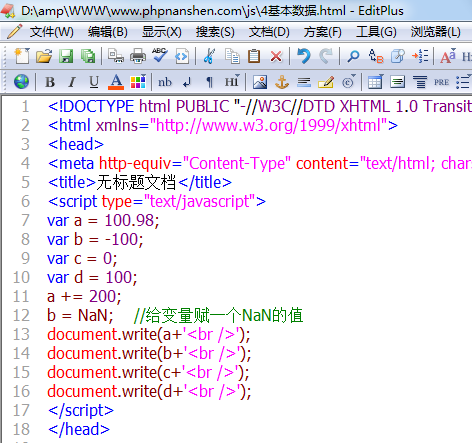Open the special character dropdown
This screenshot has height=443, width=472.
point(349,82)
